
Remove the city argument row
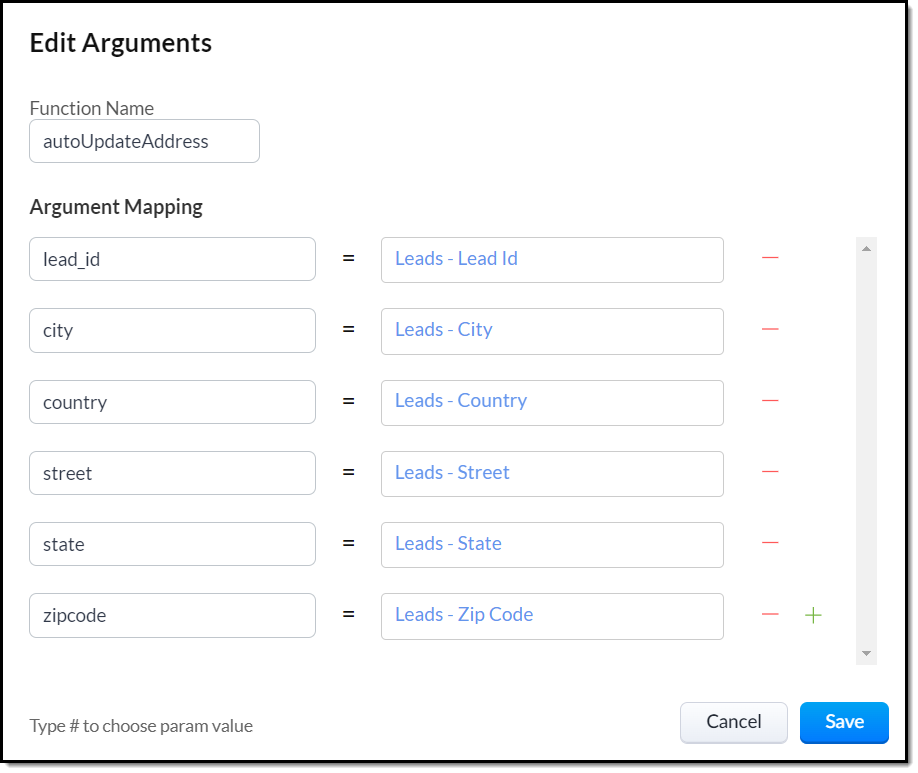click(770, 329)
